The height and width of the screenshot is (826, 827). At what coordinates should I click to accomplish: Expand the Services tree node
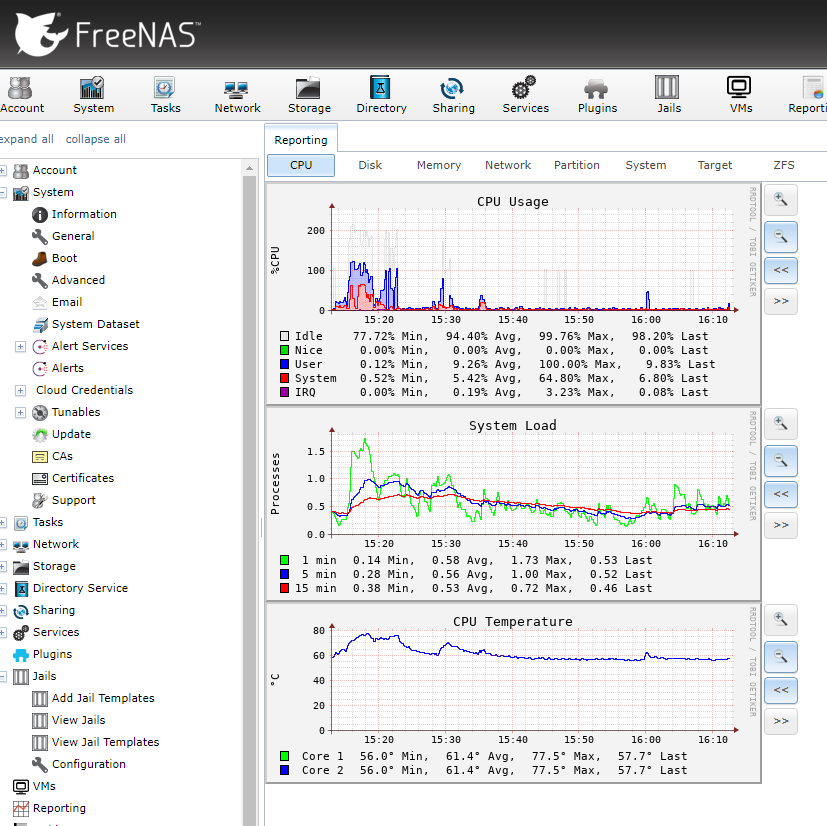3,632
